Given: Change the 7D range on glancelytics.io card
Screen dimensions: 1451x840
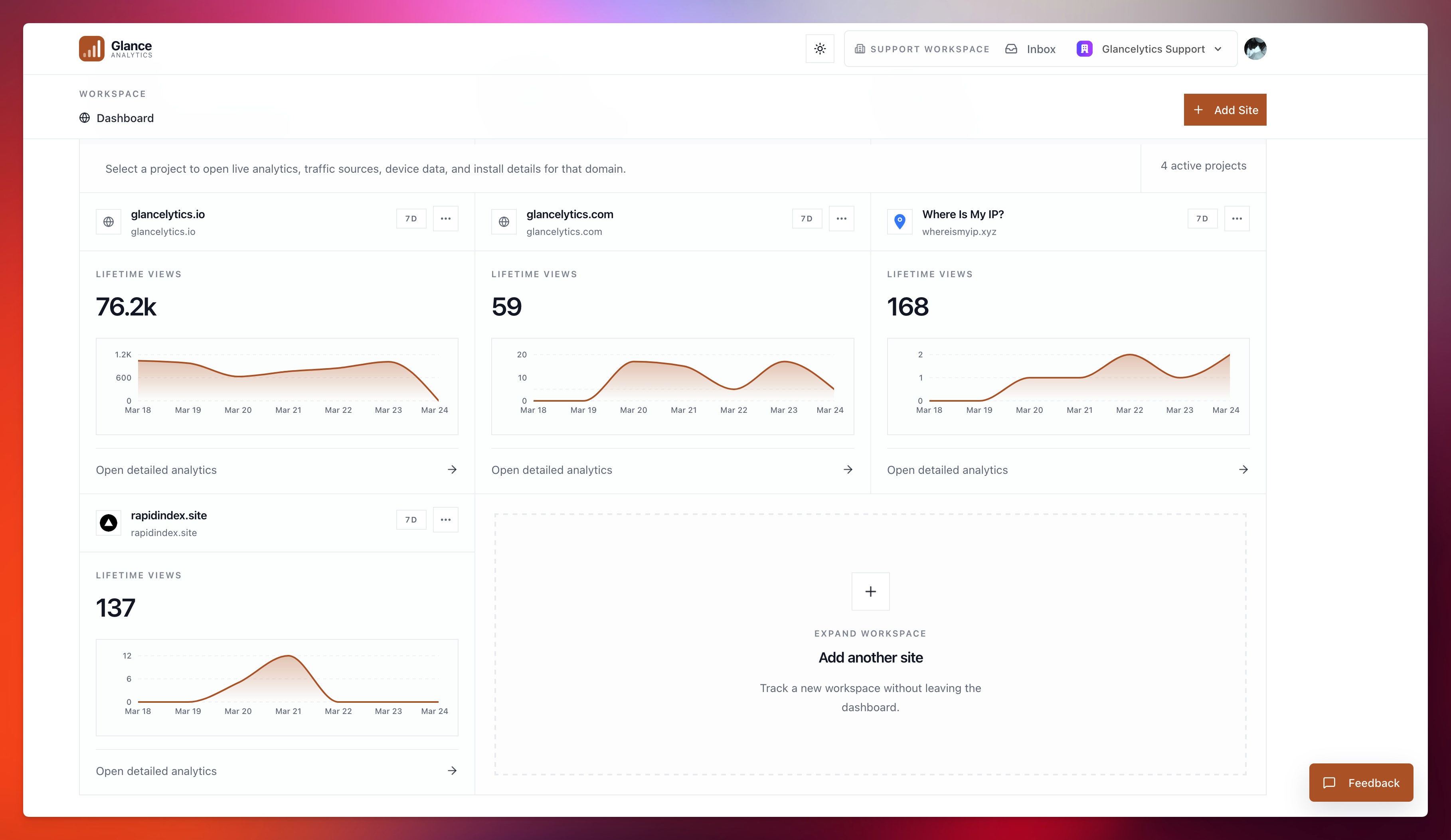Looking at the screenshot, I should 411,219.
